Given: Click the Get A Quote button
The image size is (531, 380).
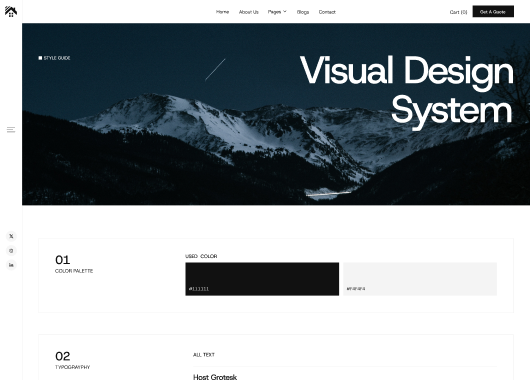Looking at the screenshot, I should click(x=493, y=12).
